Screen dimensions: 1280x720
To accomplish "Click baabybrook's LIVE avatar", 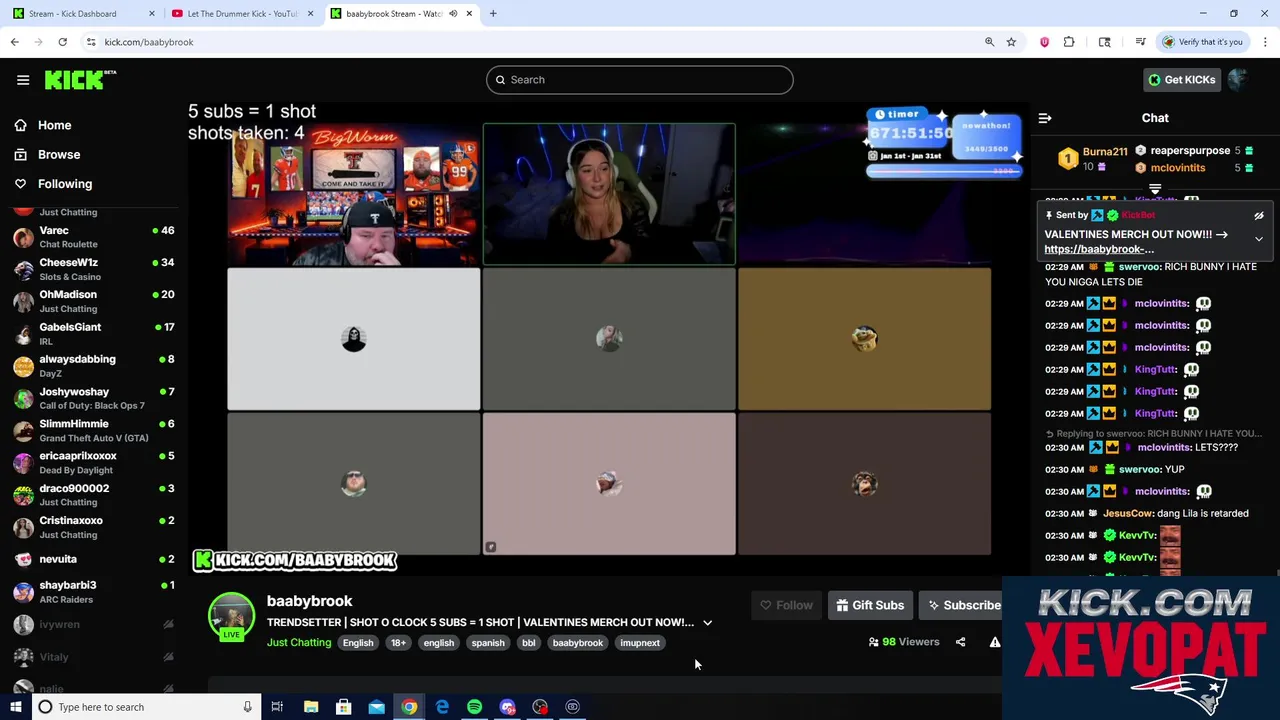I will 231,616.
